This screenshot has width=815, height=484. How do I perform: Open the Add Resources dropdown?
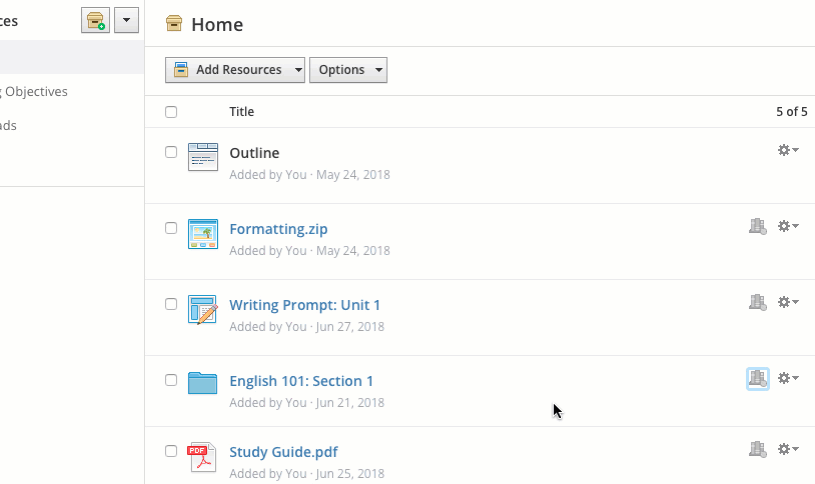coord(235,70)
